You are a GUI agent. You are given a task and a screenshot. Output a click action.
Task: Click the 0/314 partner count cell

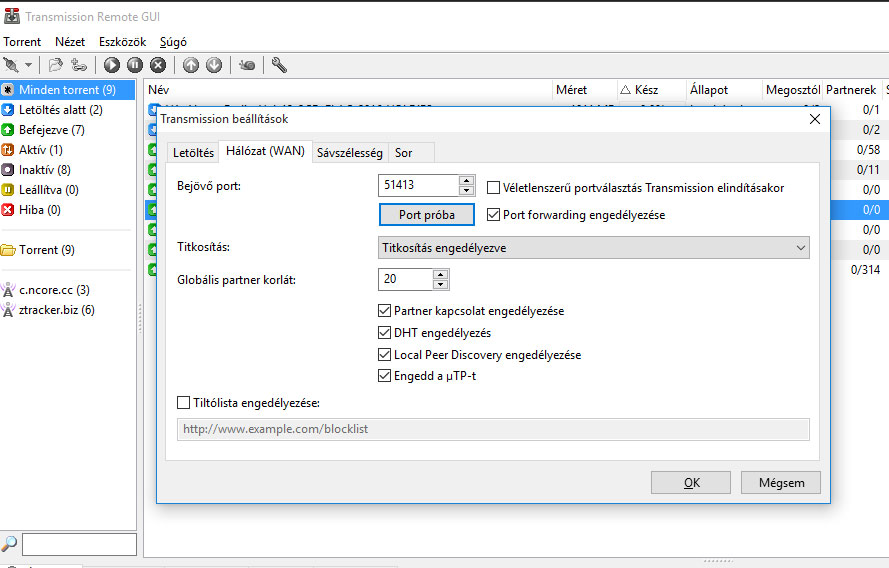pos(865,270)
